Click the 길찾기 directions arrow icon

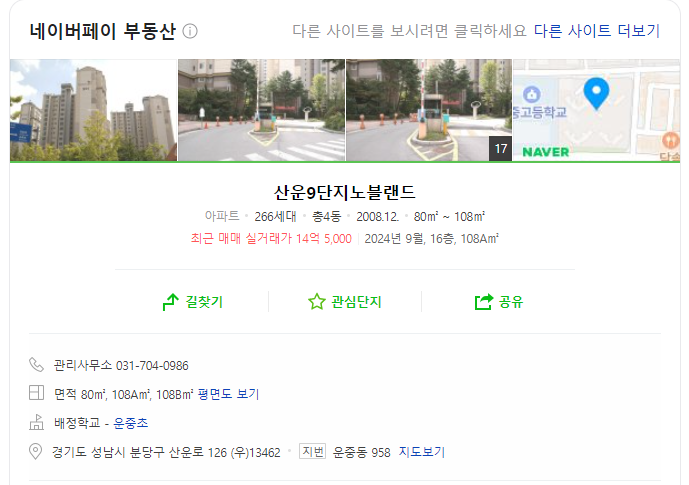tap(170, 302)
